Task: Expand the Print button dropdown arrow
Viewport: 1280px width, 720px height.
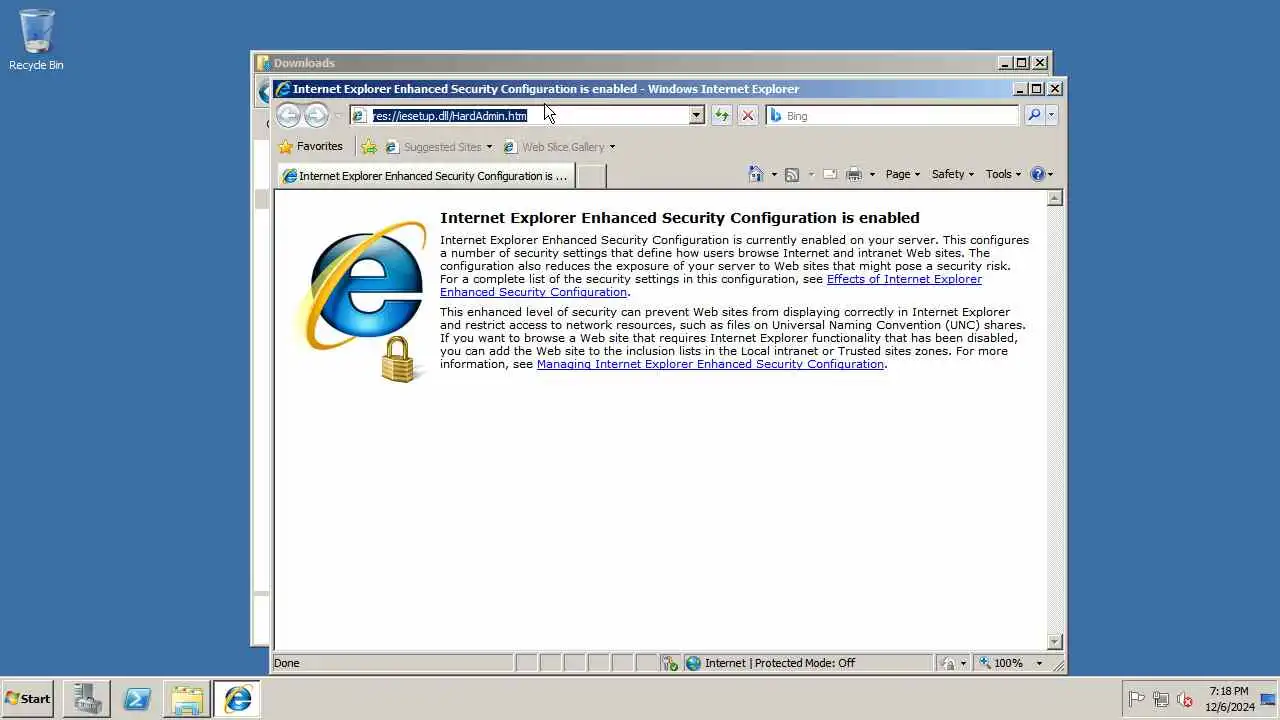Action: pos(872,174)
